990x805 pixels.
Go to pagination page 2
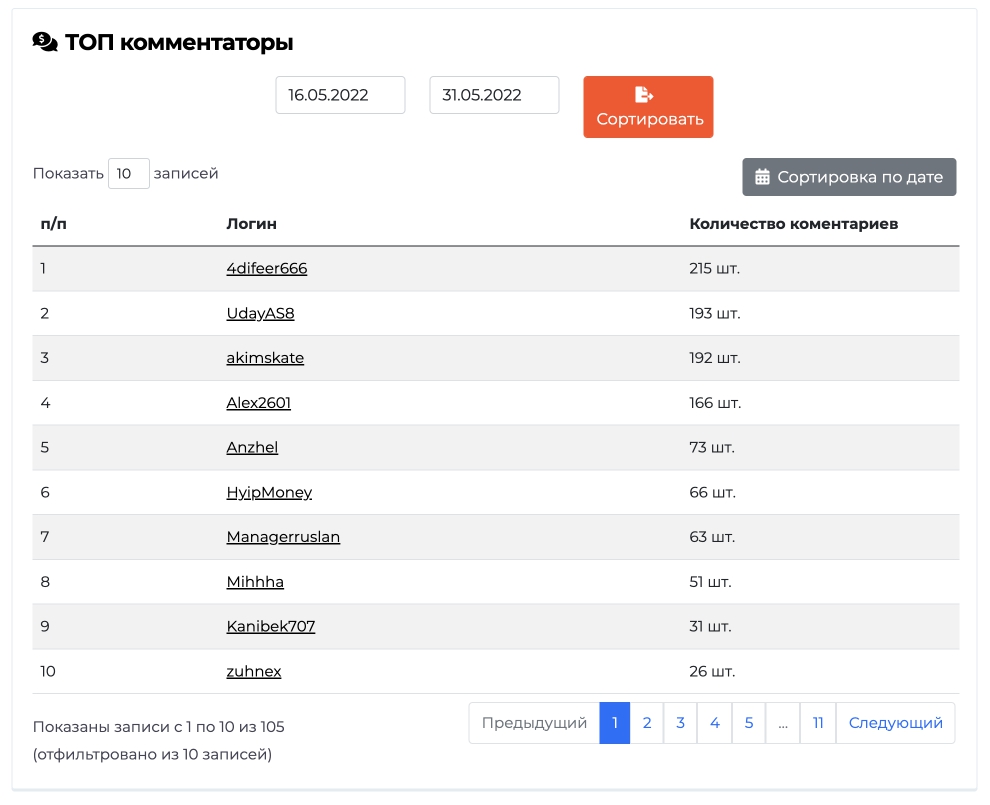tap(647, 723)
